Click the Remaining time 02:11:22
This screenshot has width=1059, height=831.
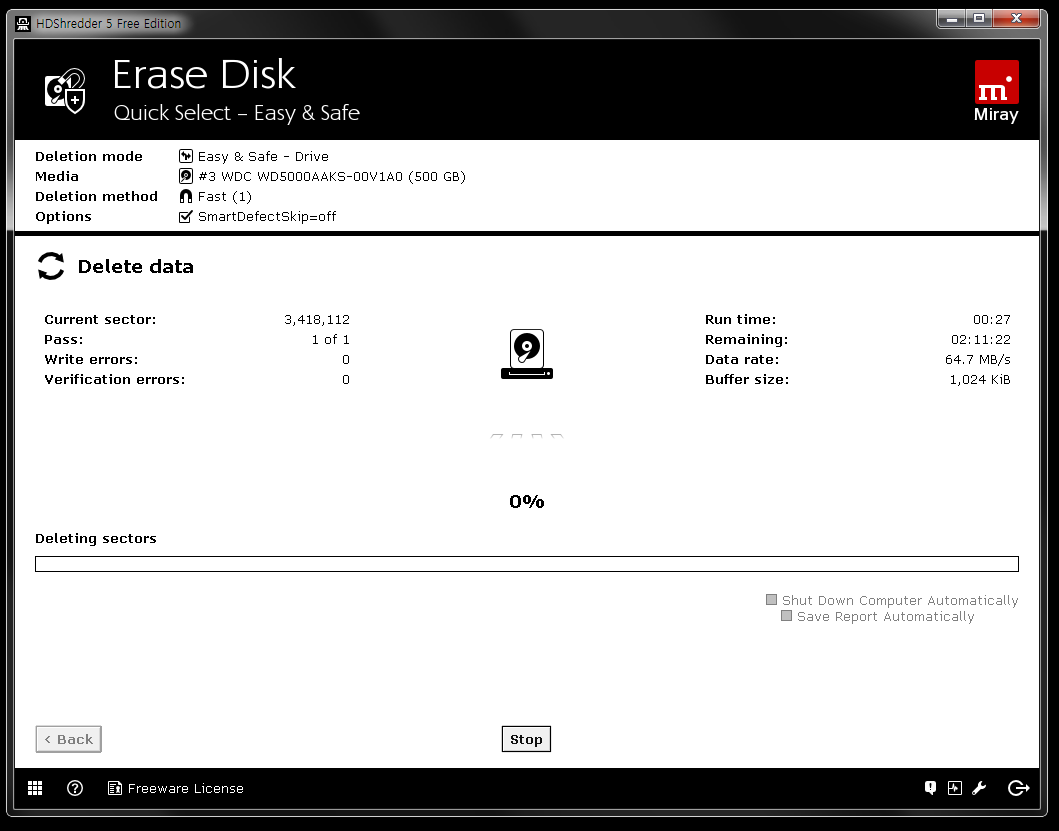[981, 339]
